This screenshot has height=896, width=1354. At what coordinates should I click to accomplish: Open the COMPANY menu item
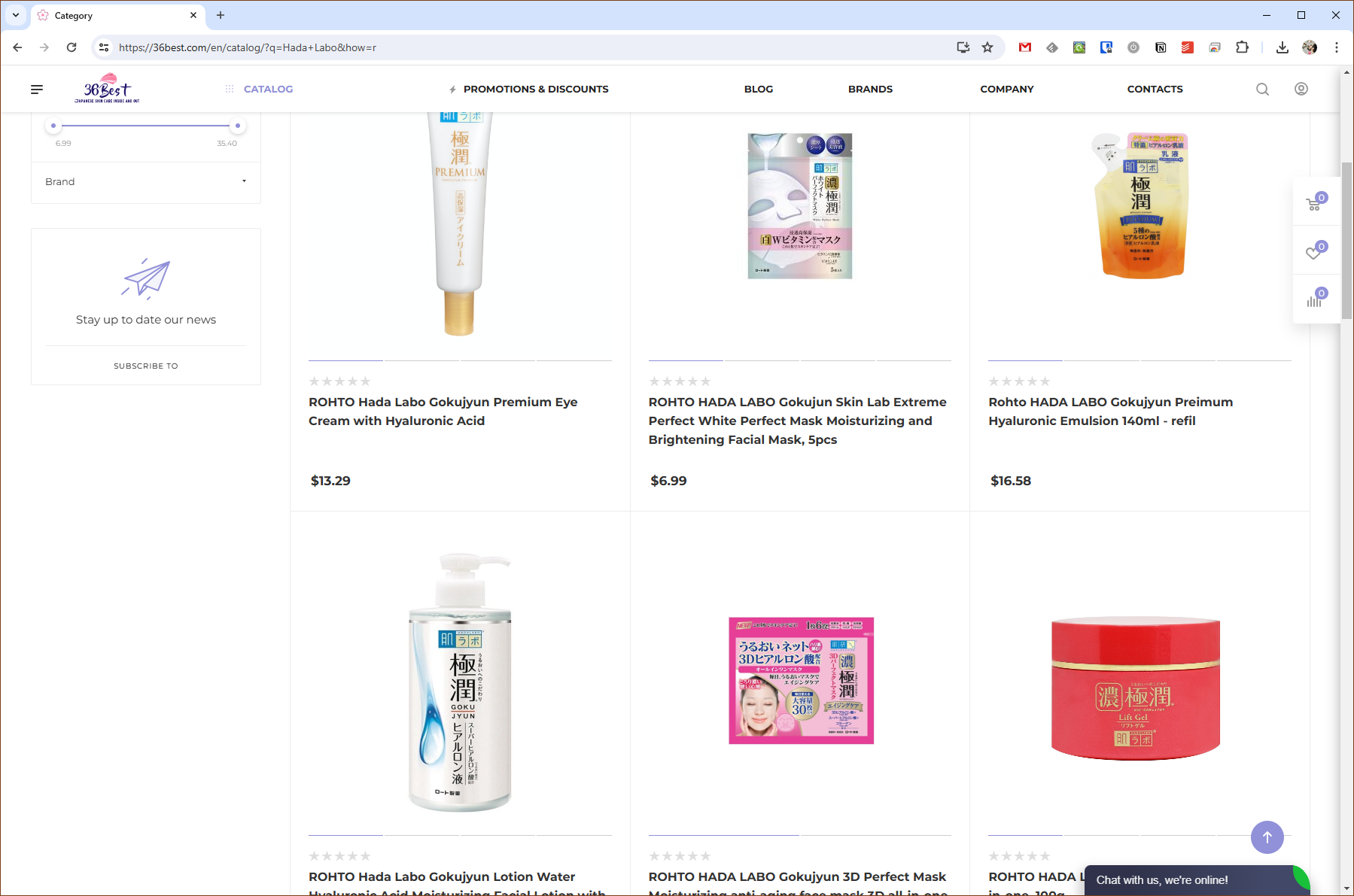tap(1007, 89)
